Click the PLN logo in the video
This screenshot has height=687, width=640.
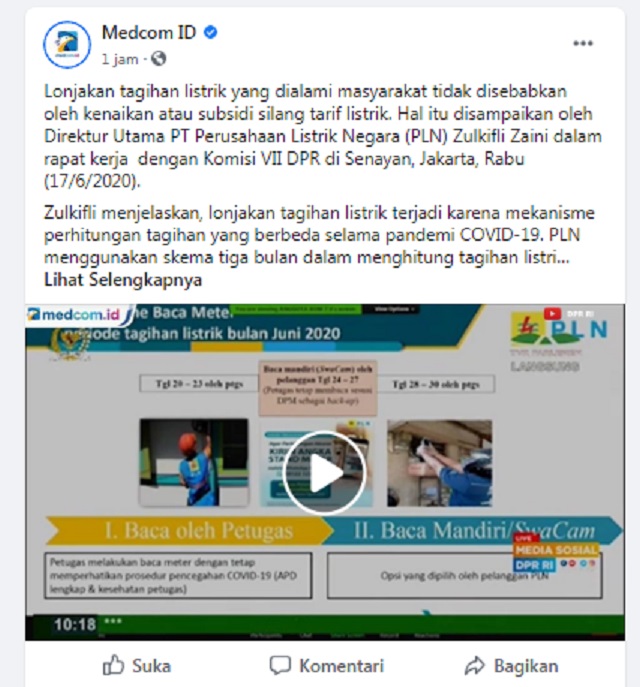click(559, 331)
